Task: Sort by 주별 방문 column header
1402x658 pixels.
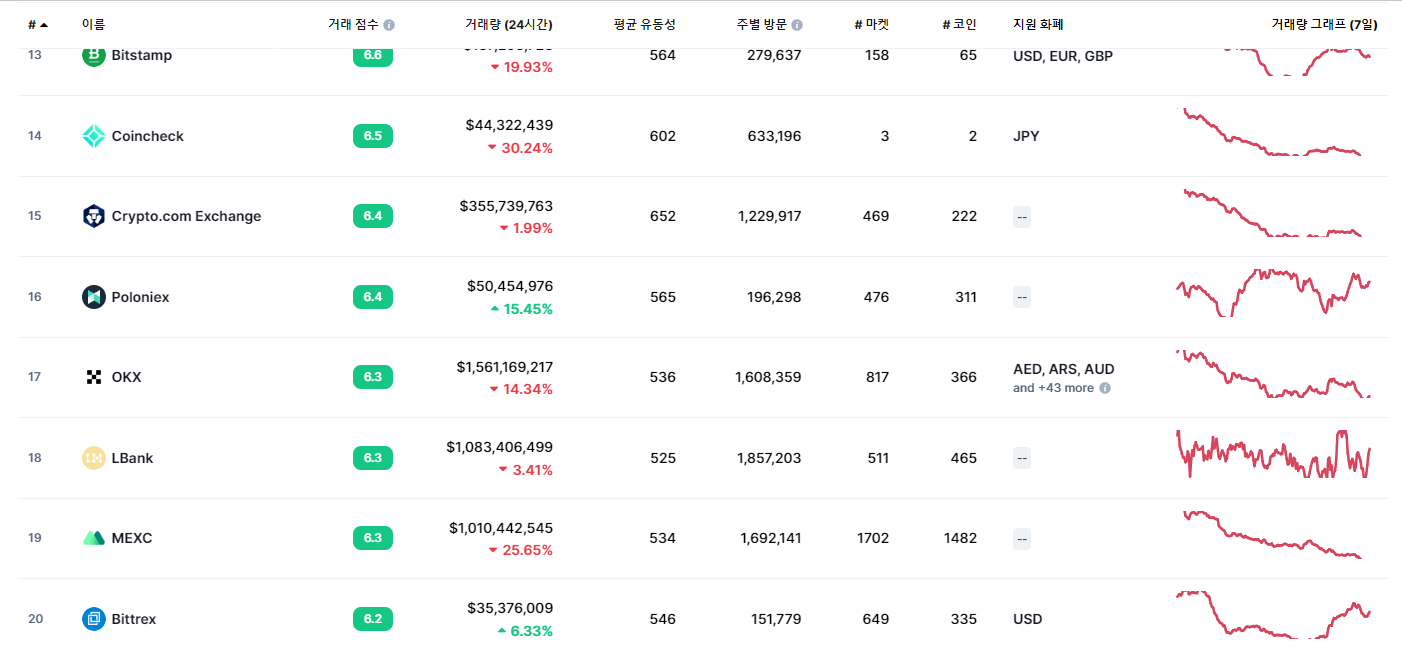Action: [x=762, y=24]
